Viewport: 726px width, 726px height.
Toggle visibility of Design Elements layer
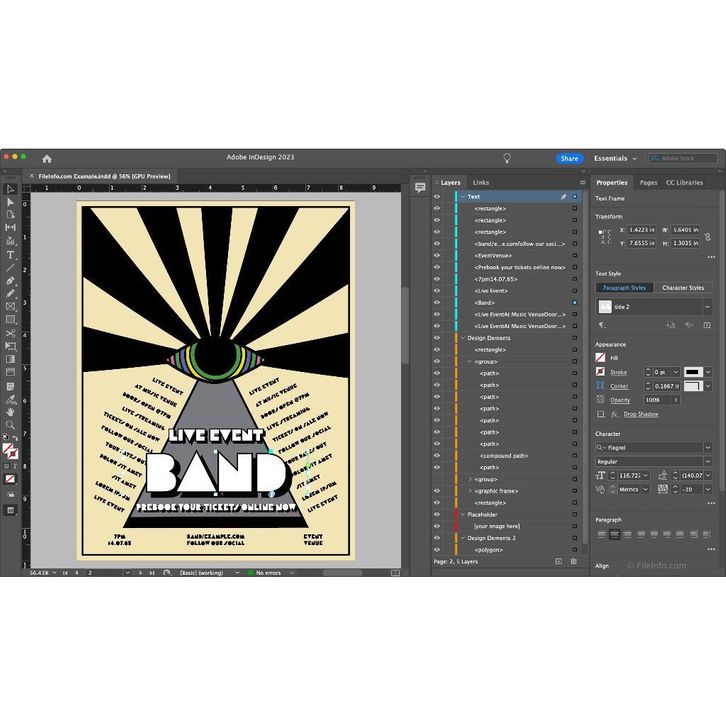click(437, 338)
